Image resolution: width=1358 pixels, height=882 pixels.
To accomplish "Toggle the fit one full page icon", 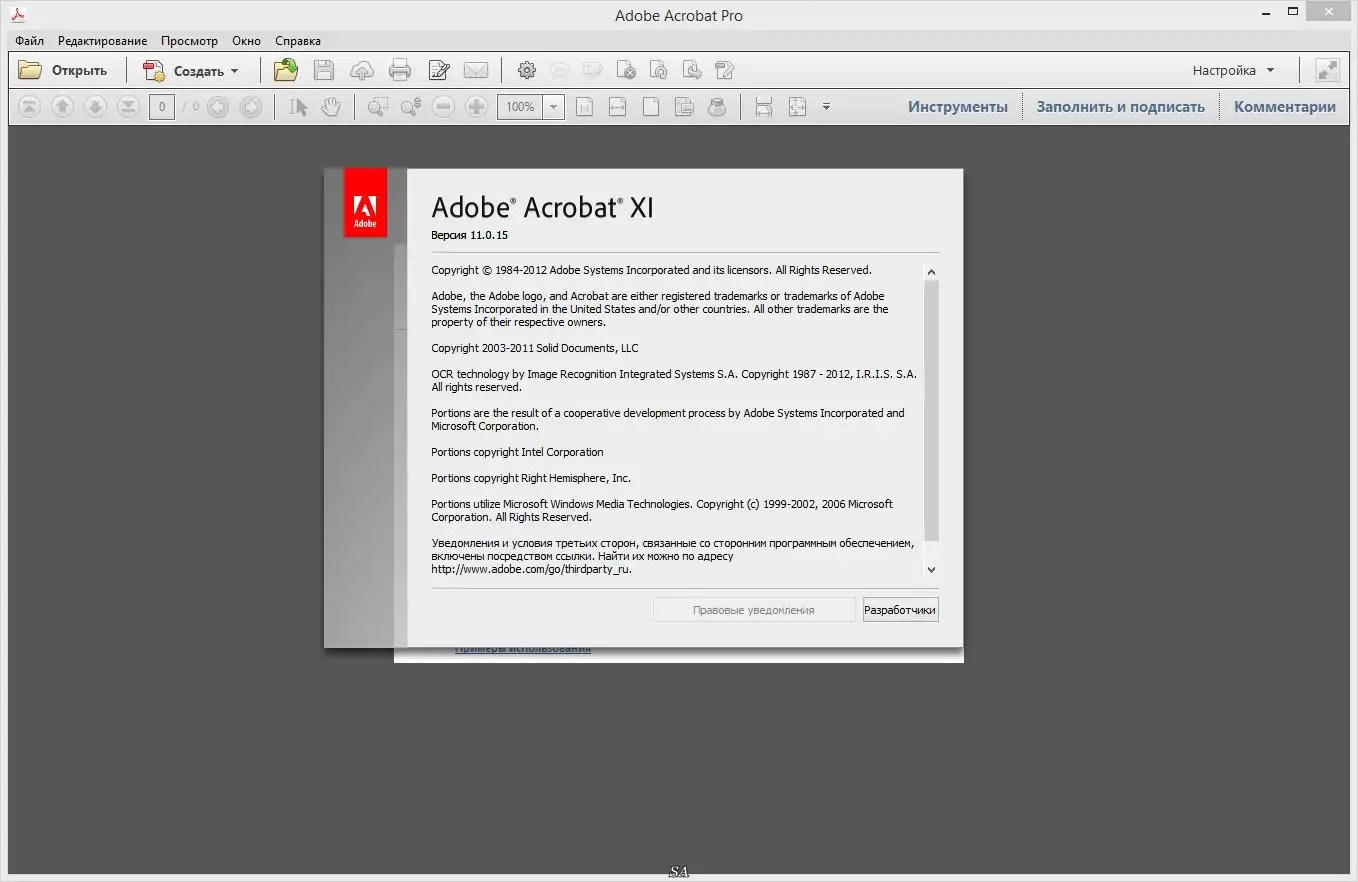I will (651, 106).
